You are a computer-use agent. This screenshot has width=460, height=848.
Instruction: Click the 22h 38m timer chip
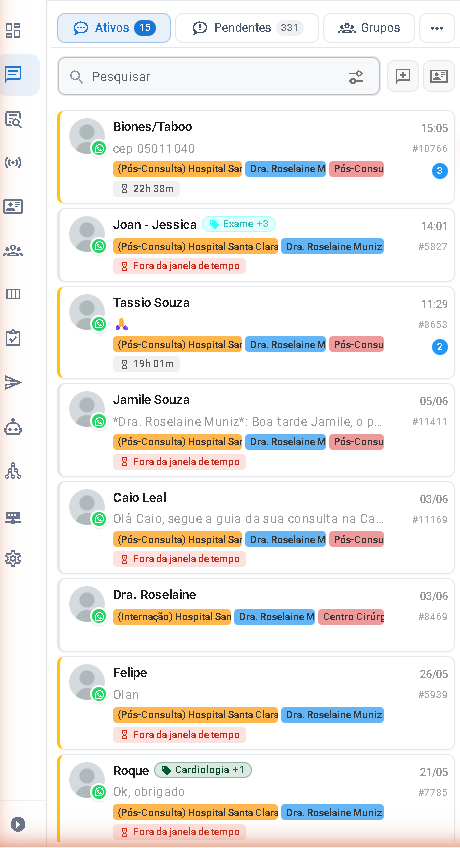point(146,189)
